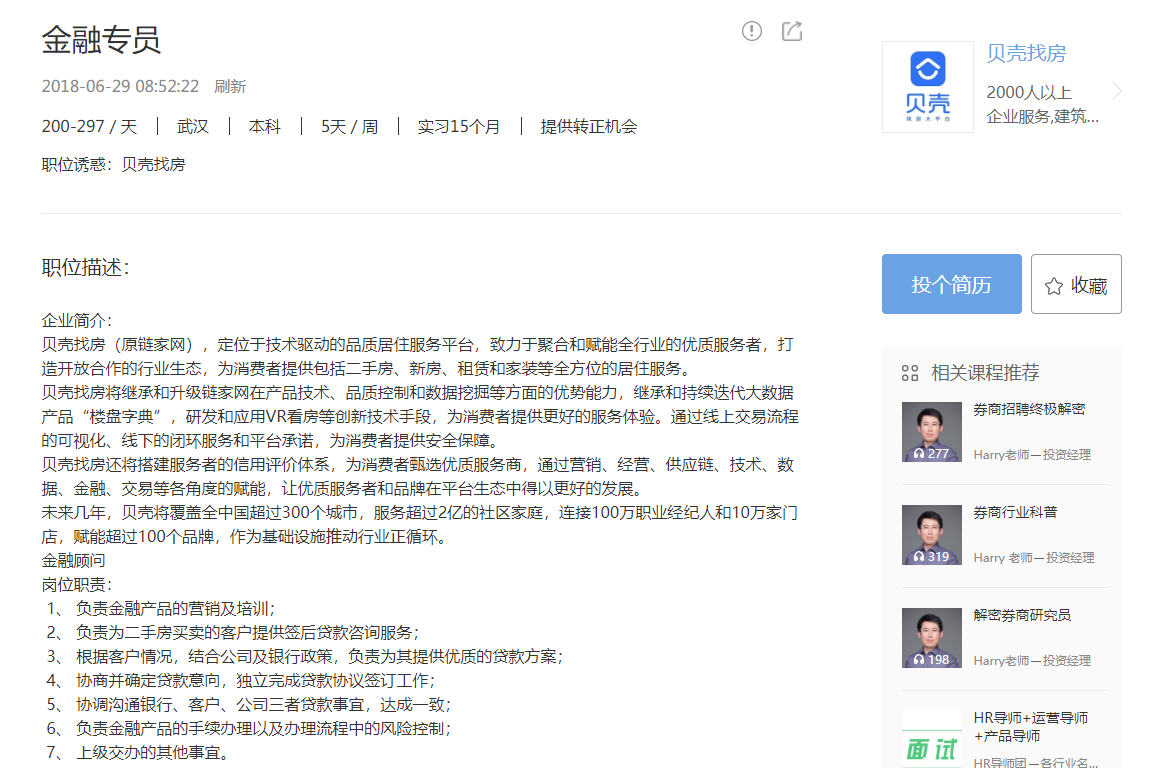Click the grid icon beside 相关课程推荐
This screenshot has height=768, width=1157.
[909, 373]
